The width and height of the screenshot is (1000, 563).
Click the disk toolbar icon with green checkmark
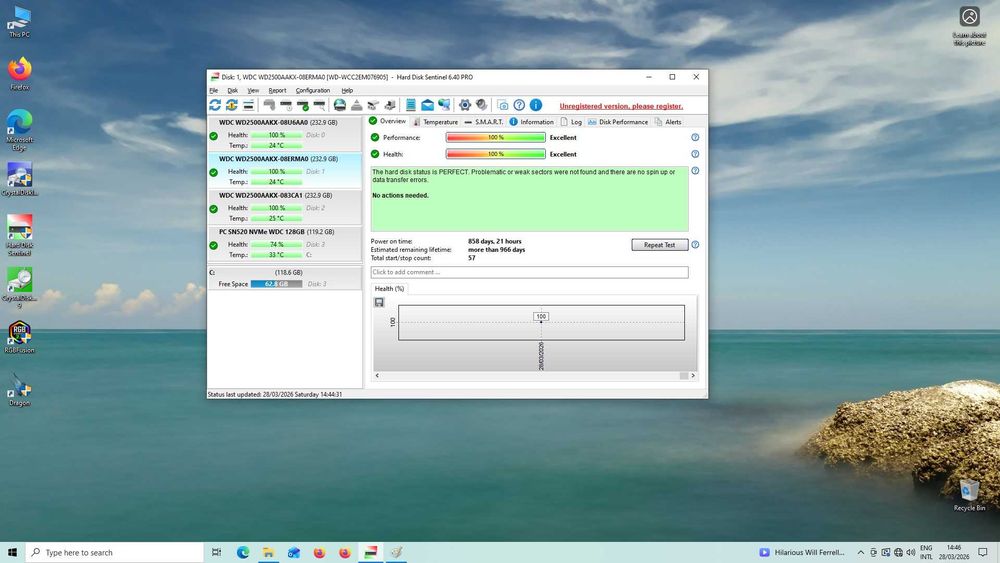(303, 105)
